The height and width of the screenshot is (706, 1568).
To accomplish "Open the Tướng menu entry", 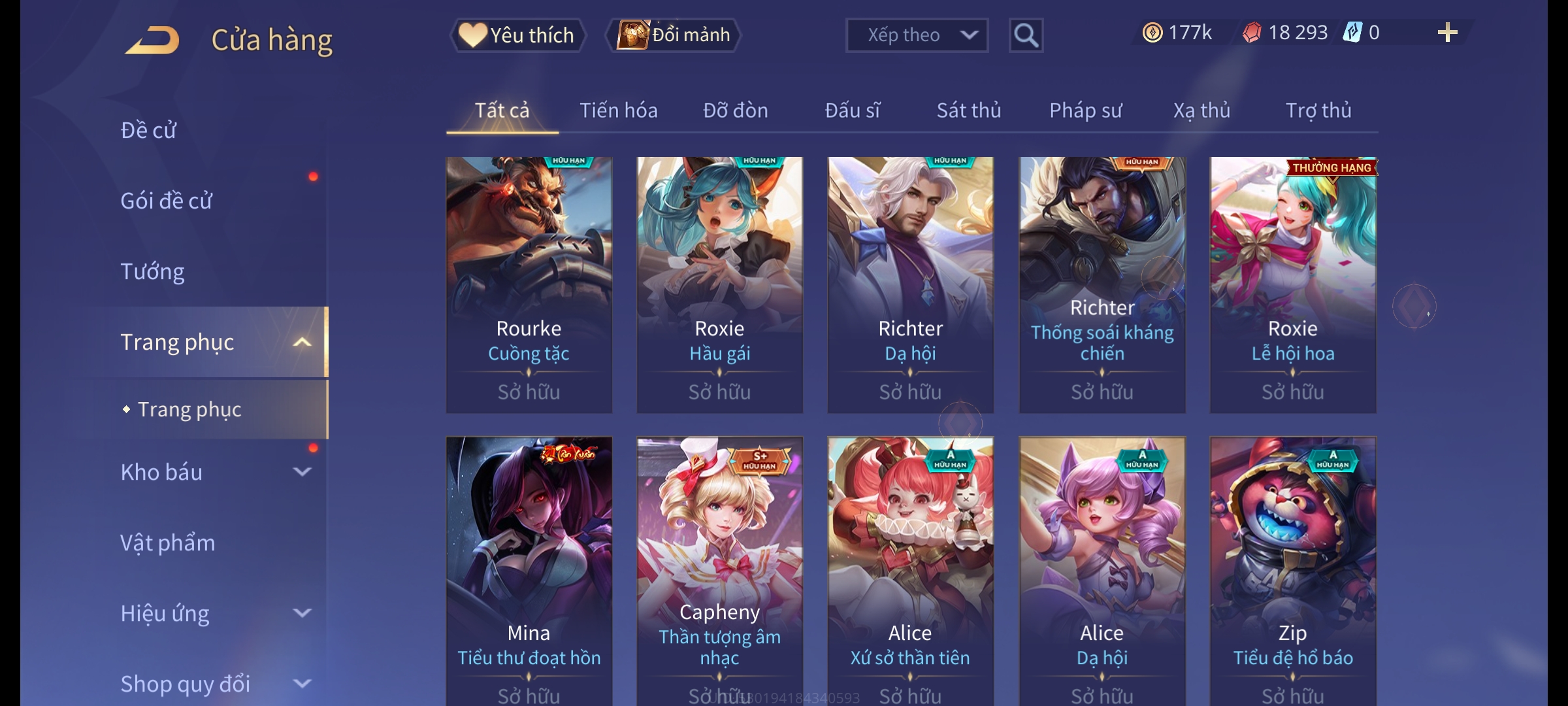I will pos(152,271).
